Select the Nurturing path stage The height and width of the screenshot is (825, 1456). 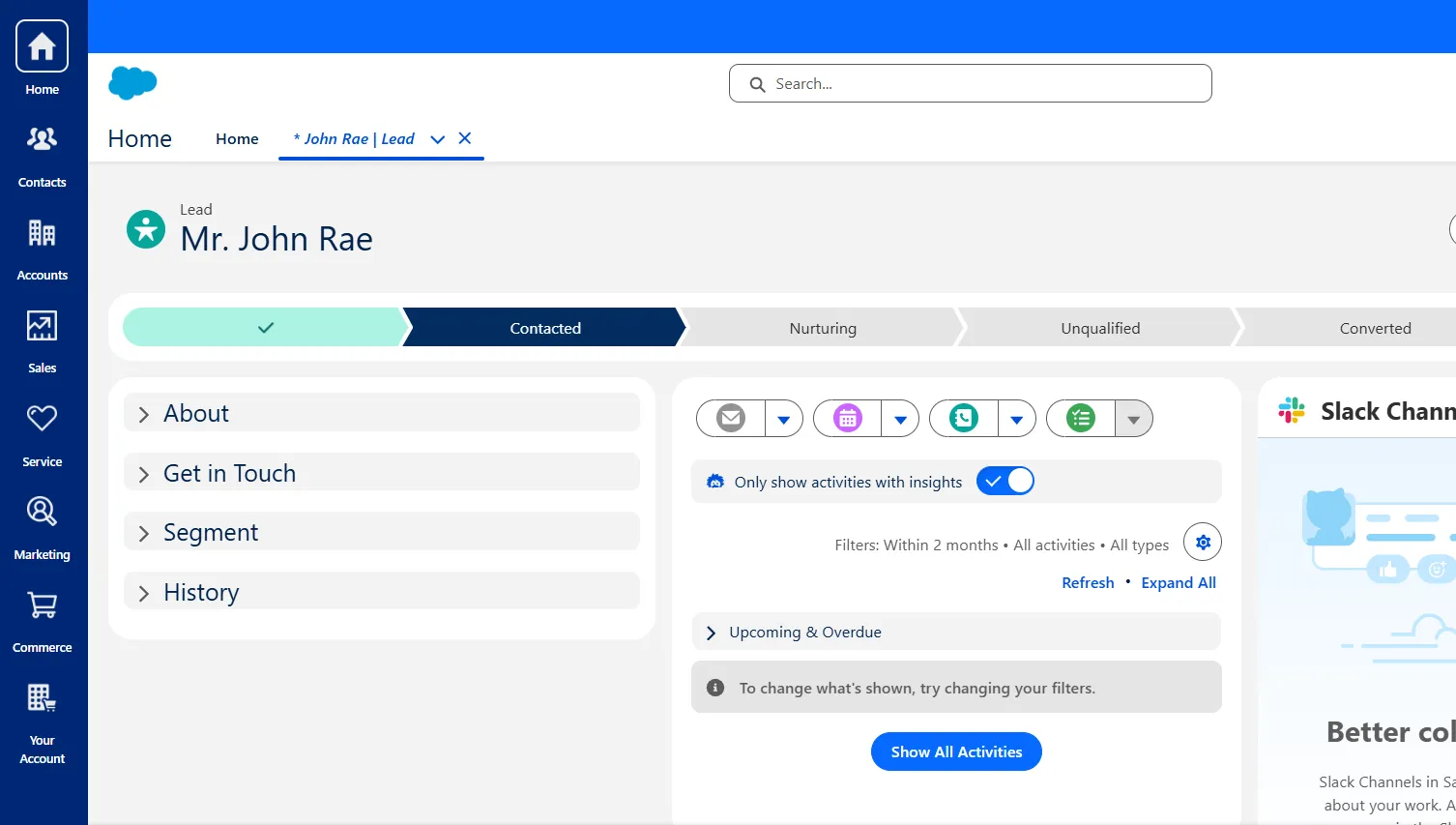pos(823,328)
